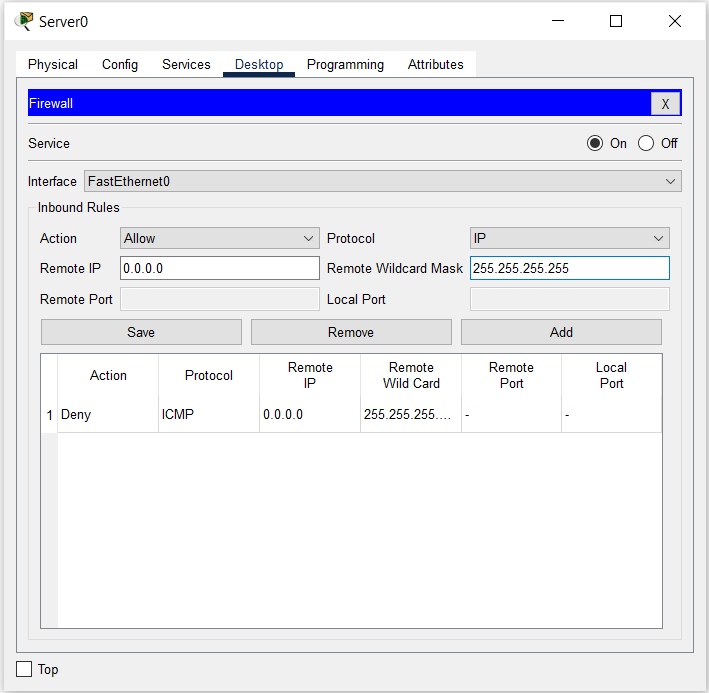709x693 pixels.
Task: Click the Server0 window title icon
Action: [24, 21]
